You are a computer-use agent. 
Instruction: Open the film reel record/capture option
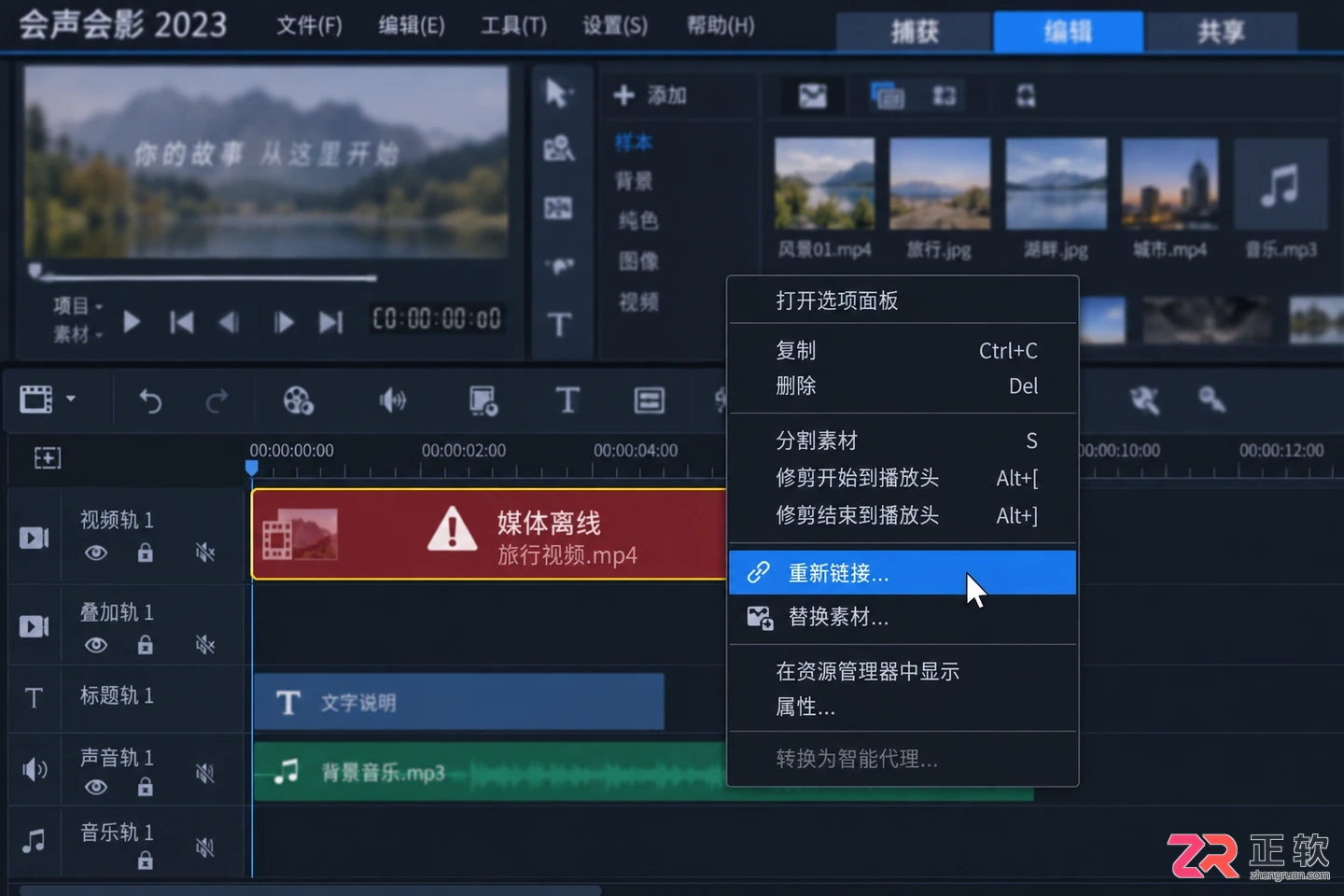298,400
